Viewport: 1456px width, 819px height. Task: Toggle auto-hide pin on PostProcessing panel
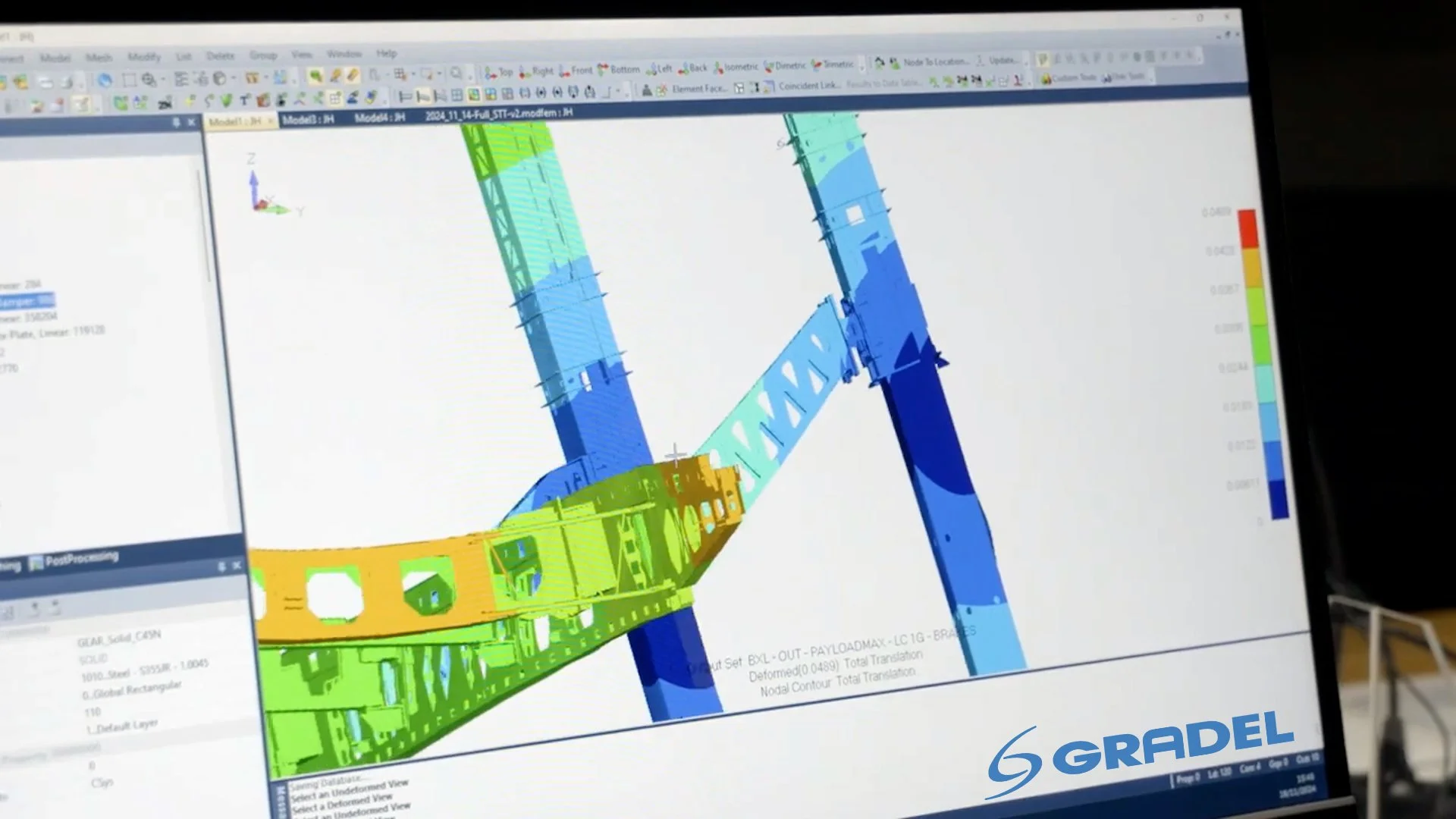point(221,564)
